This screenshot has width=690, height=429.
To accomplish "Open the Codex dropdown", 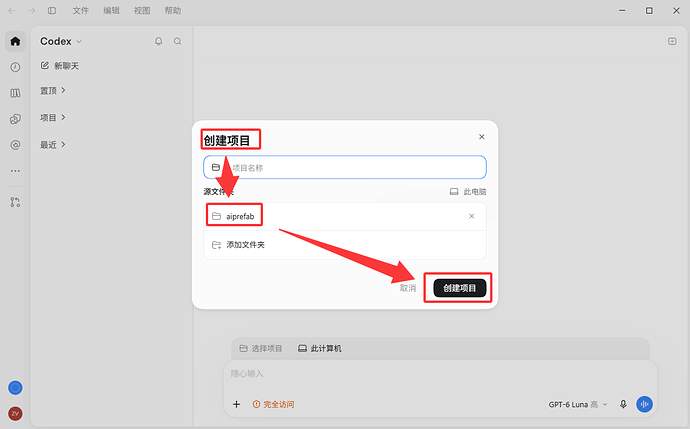I will [61, 41].
